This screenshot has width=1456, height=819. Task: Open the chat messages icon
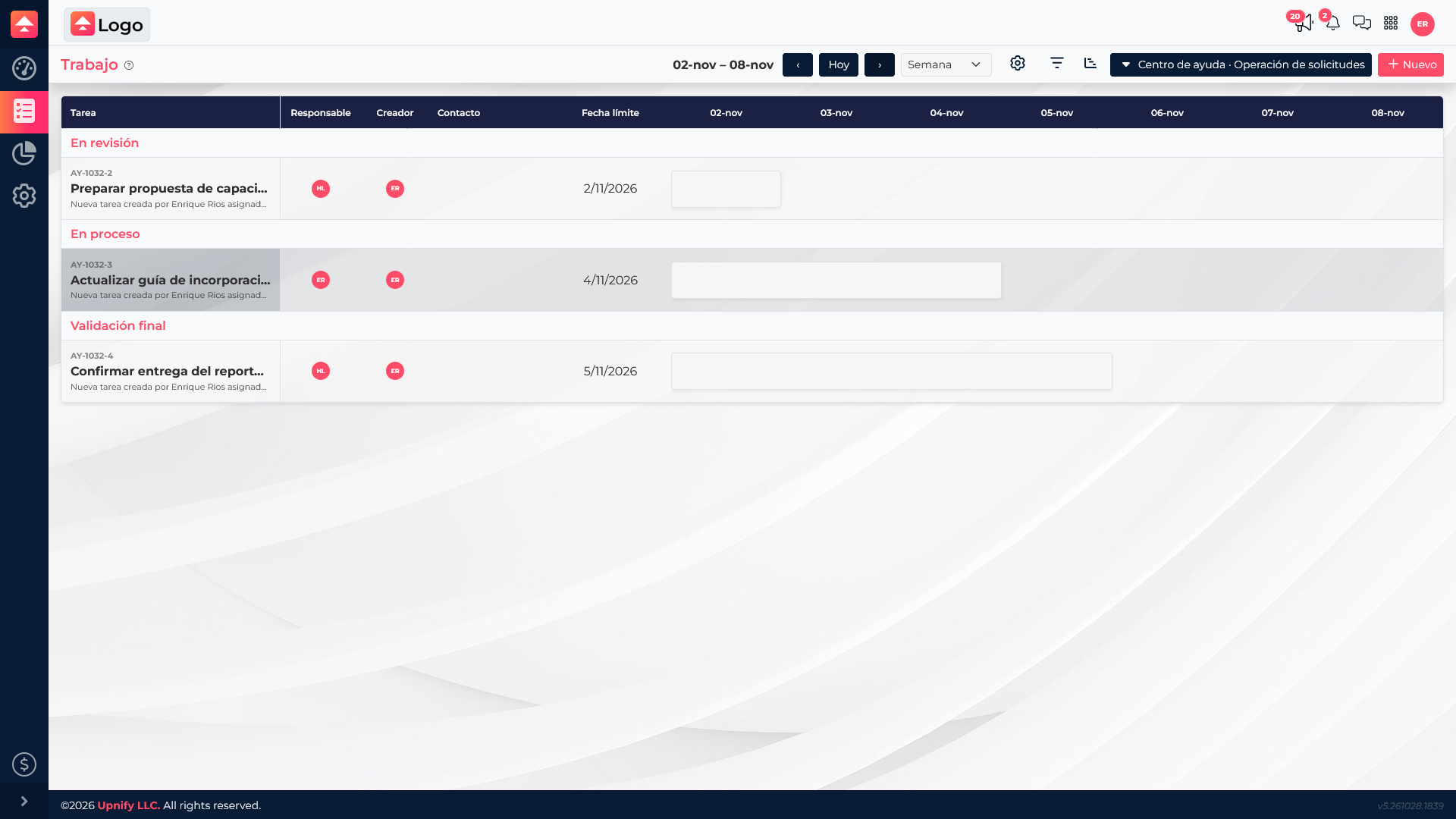click(1362, 24)
